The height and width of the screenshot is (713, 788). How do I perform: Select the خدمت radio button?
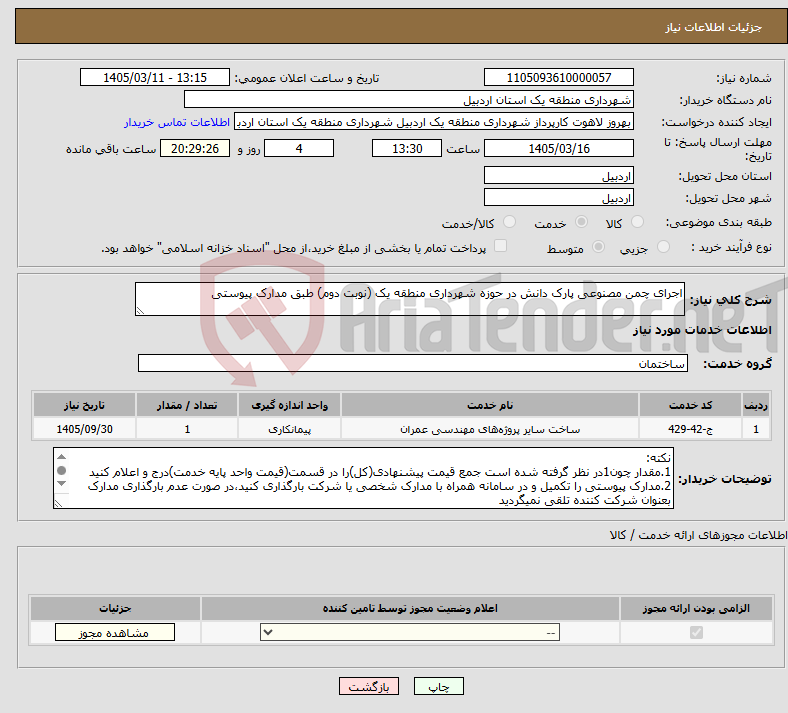581,222
